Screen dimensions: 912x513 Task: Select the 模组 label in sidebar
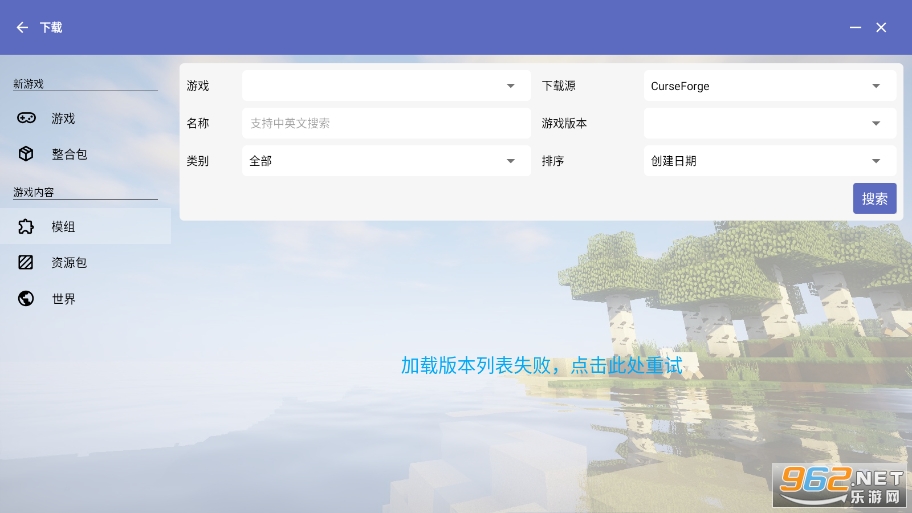click(64, 227)
